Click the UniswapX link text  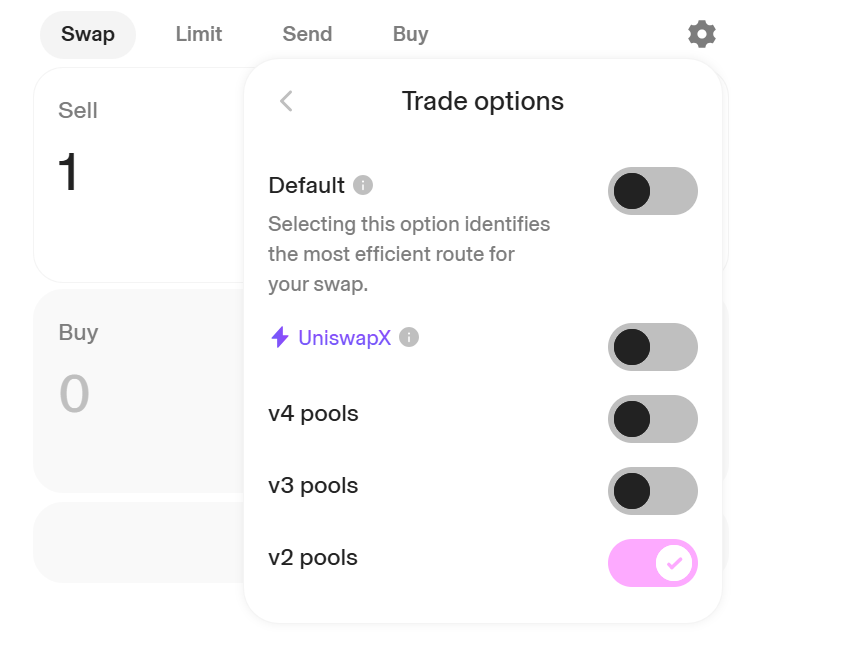coord(344,338)
